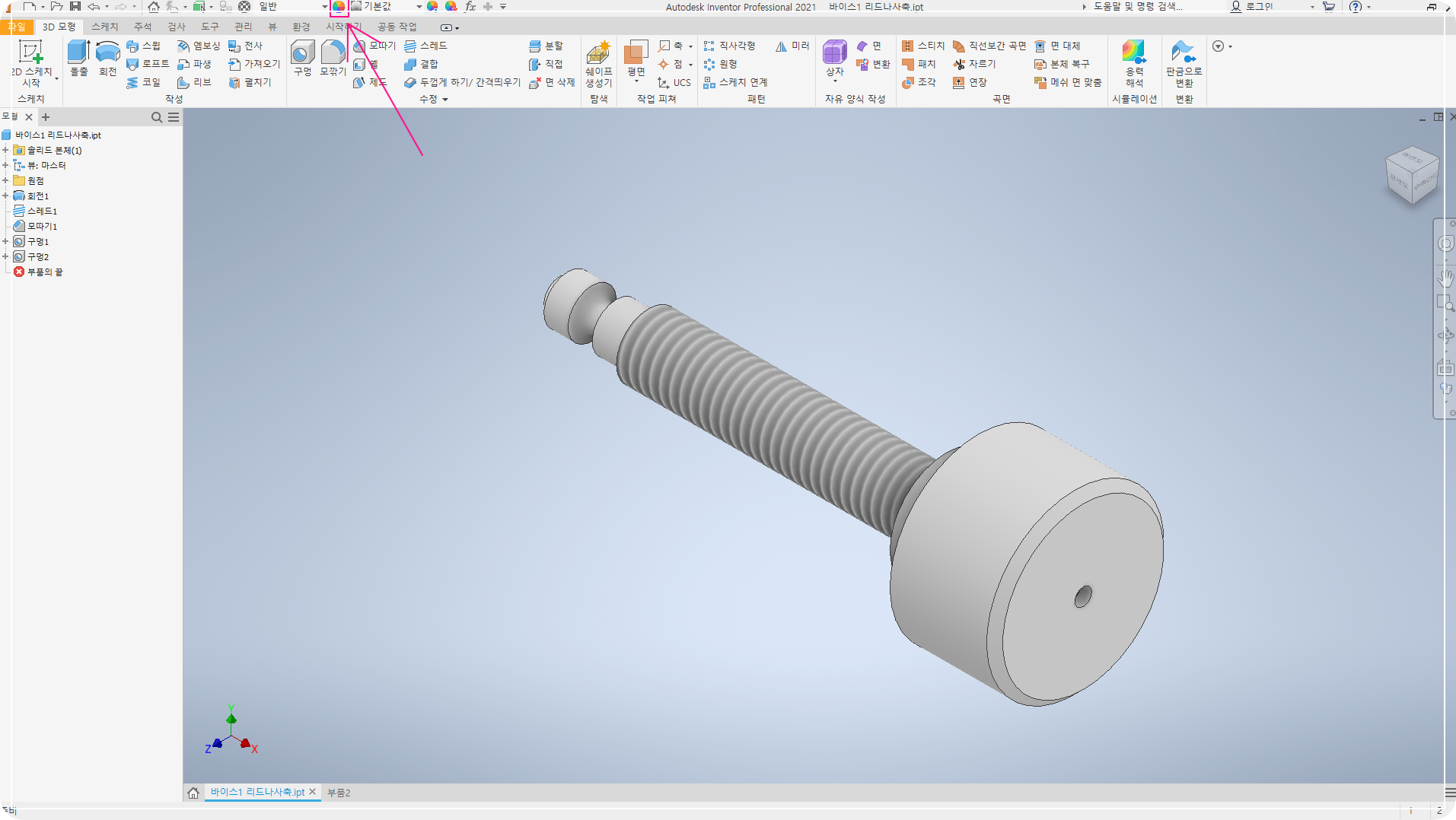
Task: Select the Emboss (엠보싱) tool
Action: [199, 46]
